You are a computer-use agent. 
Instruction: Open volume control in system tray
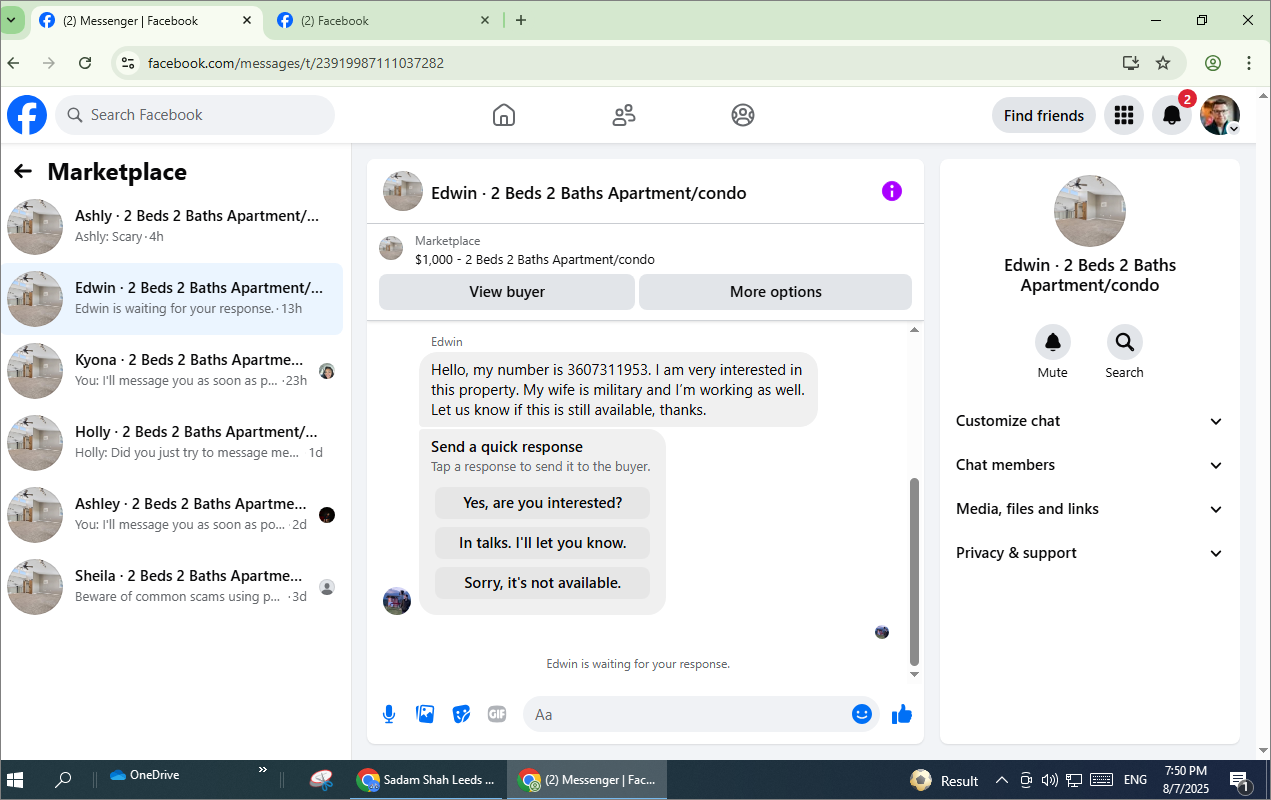(x=1050, y=780)
